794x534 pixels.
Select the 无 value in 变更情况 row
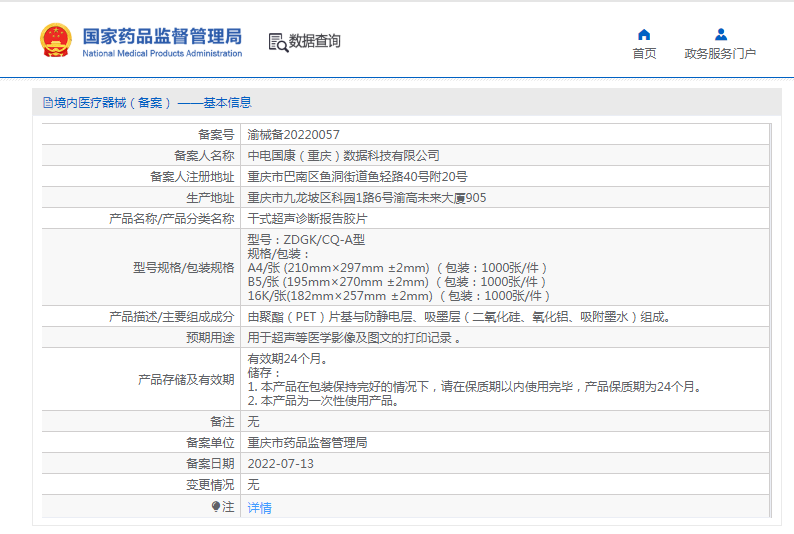coord(253,485)
